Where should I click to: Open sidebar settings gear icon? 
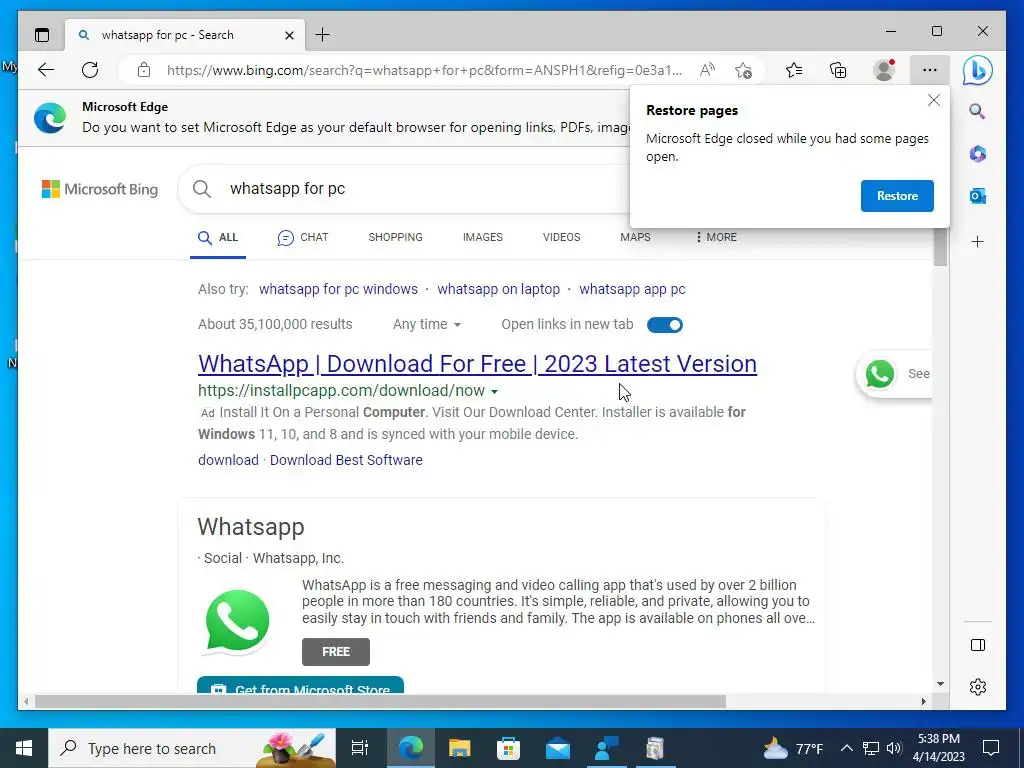tap(978, 687)
